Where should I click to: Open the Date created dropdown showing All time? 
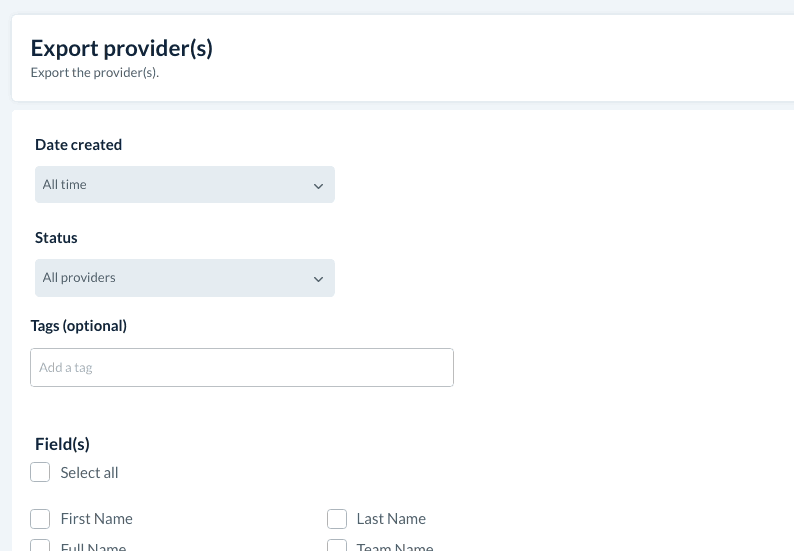coord(184,185)
